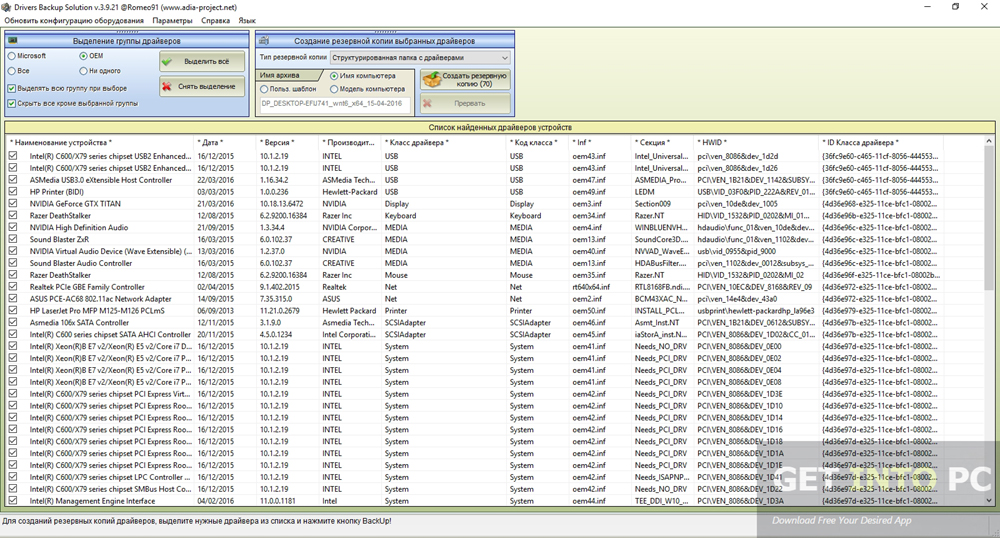Image resolution: width=1000 pixels, height=538 pixels.
Task: Click the driver list scrollbar down arrow
Action: pos(989,501)
